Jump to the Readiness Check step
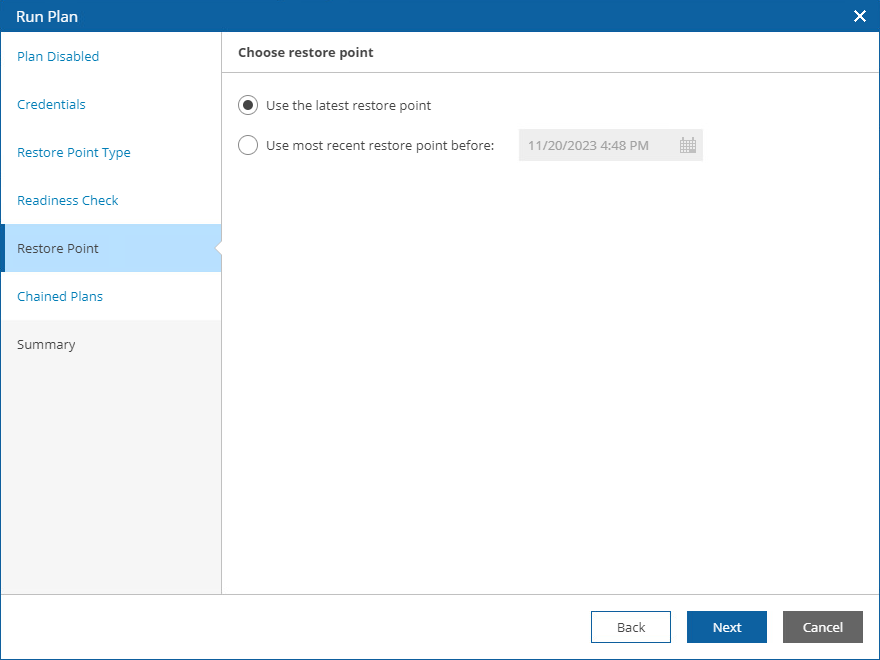880x660 pixels. 68,200
